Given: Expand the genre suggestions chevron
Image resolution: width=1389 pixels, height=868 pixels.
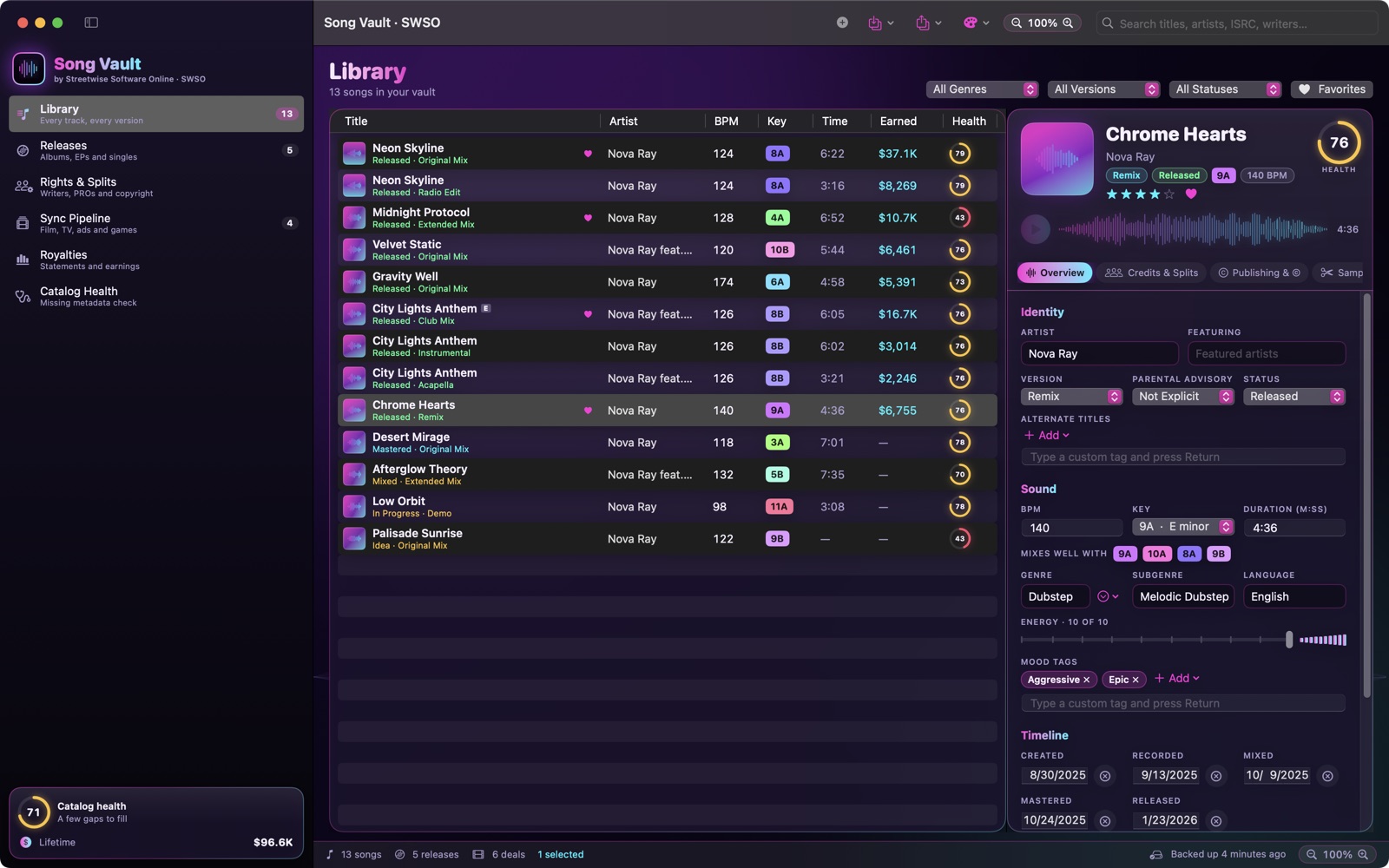Looking at the screenshot, I should coord(1108,597).
